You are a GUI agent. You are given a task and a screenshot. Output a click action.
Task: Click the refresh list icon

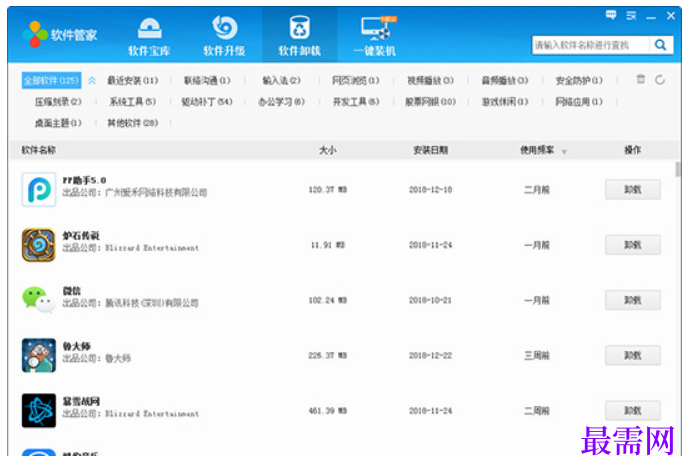pyautogui.click(x=660, y=80)
